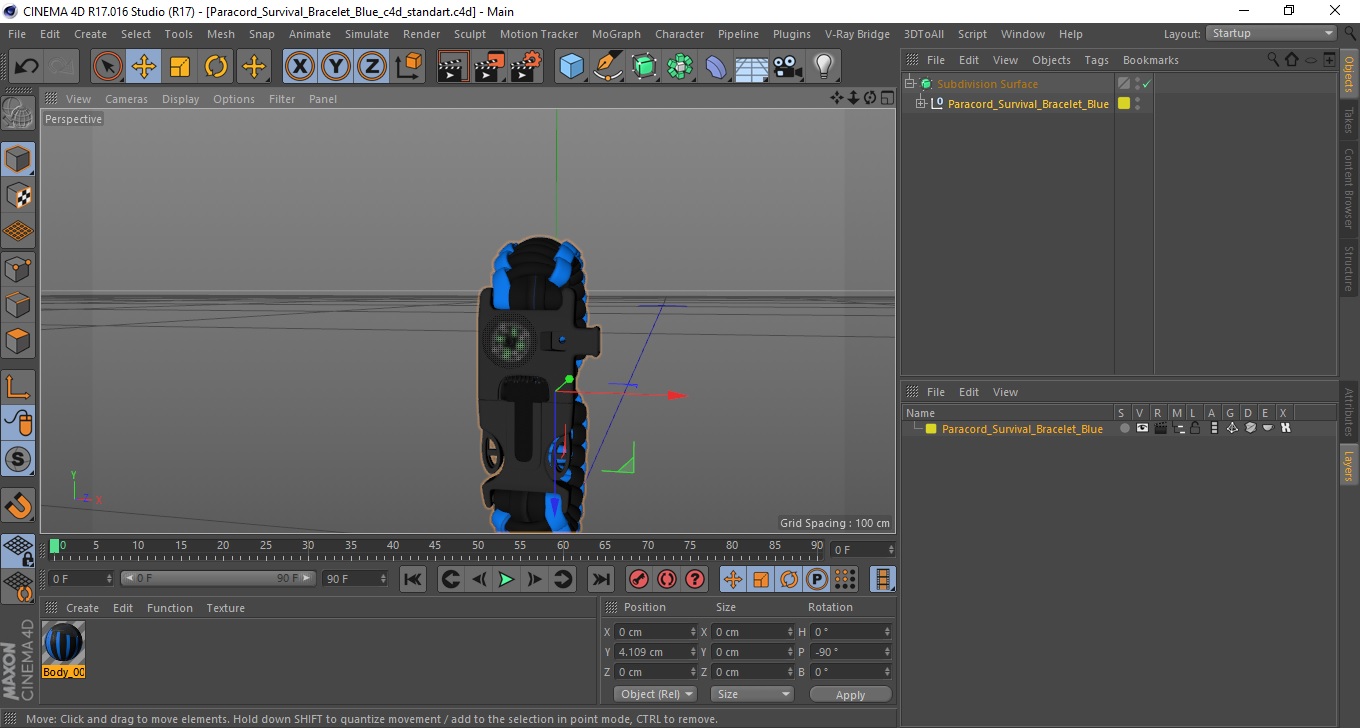Add a Camera object
Image resolution: width=1360 pixels, height=728 pixels.
(788, 67)
